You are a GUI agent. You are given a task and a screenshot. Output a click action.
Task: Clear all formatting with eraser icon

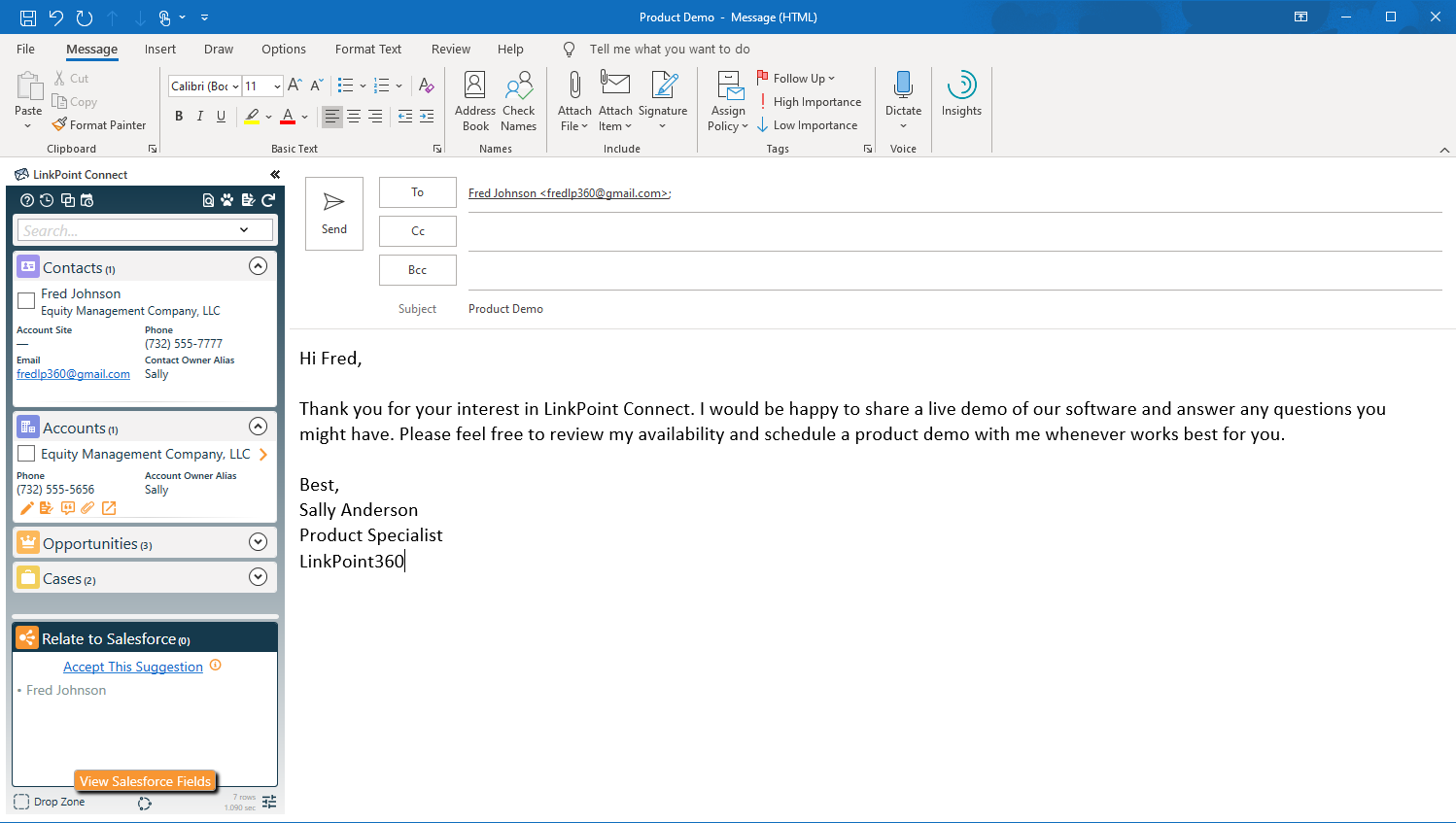click(x=426, y=86)
